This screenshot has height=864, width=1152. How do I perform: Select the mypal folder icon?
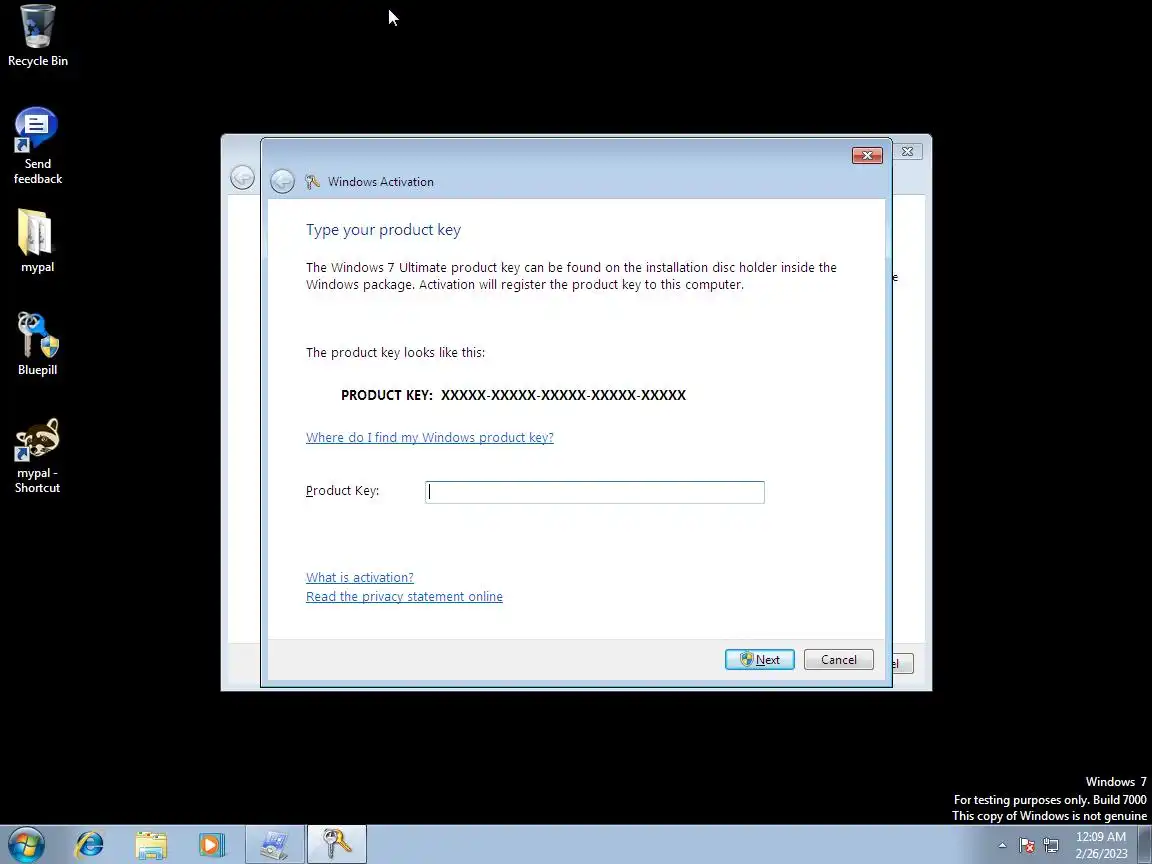click(x=37, y=241)
